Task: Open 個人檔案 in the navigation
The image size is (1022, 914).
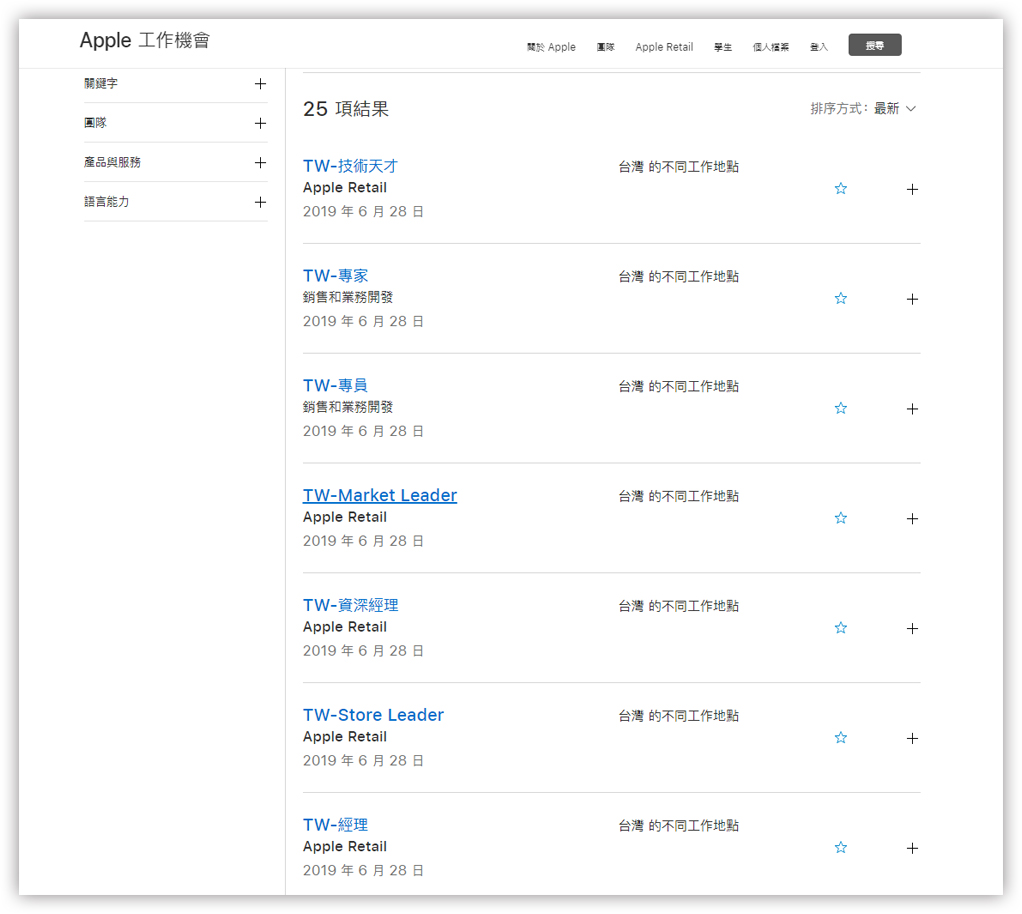Action: pos(770,47)
